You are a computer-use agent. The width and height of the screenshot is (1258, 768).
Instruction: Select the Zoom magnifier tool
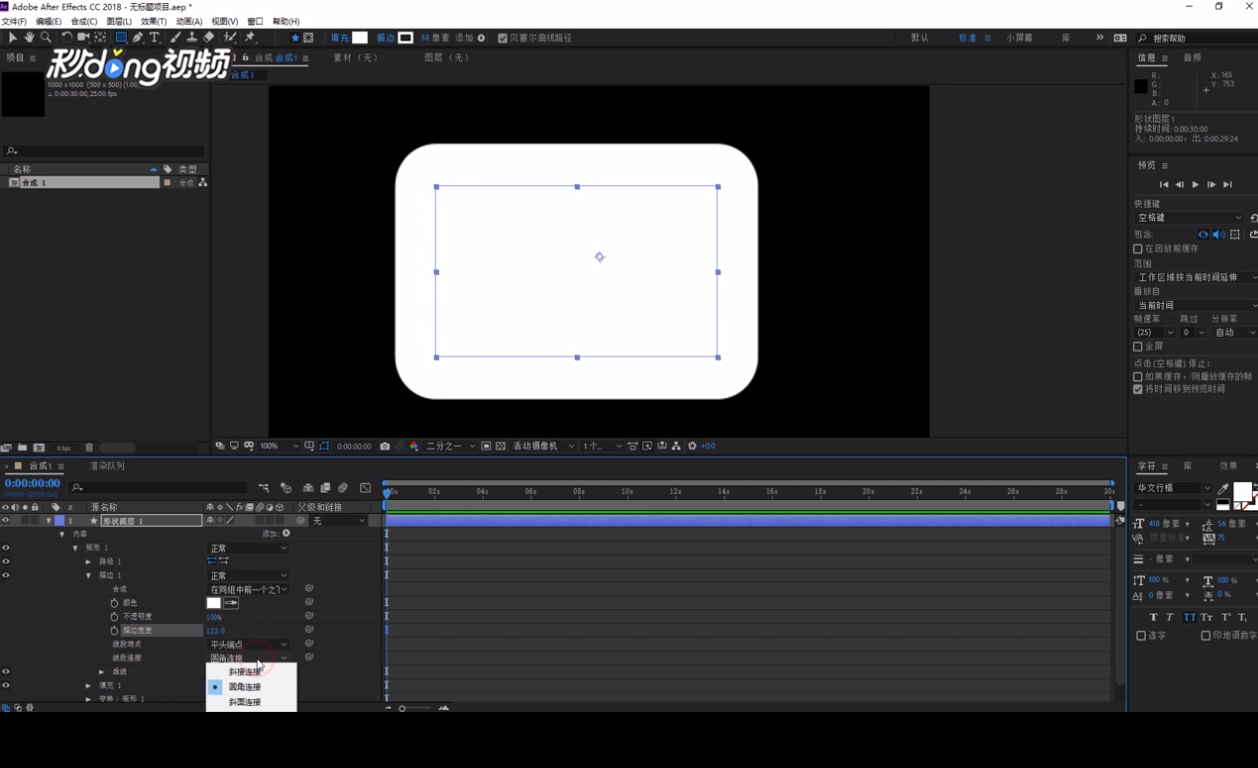point(46,38)
